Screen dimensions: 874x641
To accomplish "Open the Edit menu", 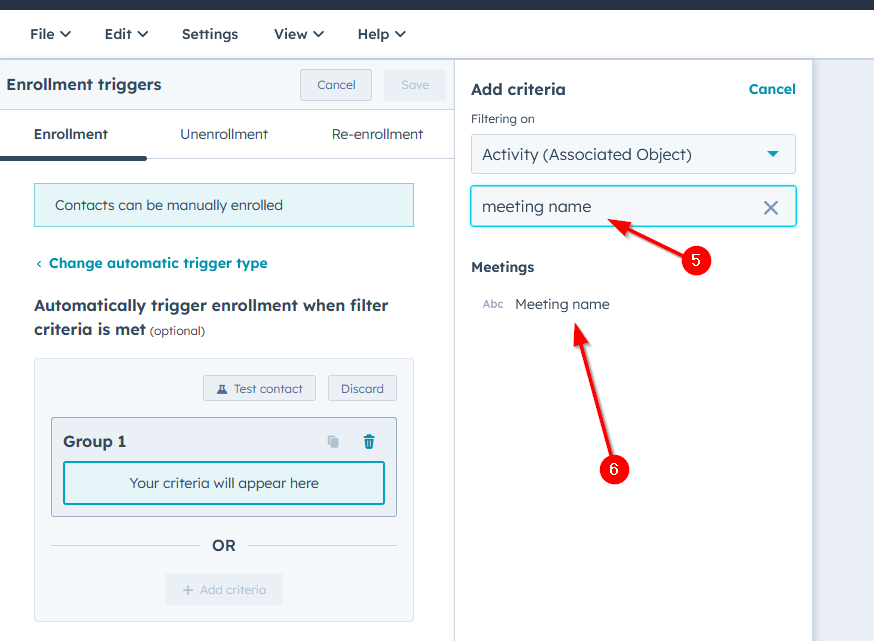I will coord(125,33).
